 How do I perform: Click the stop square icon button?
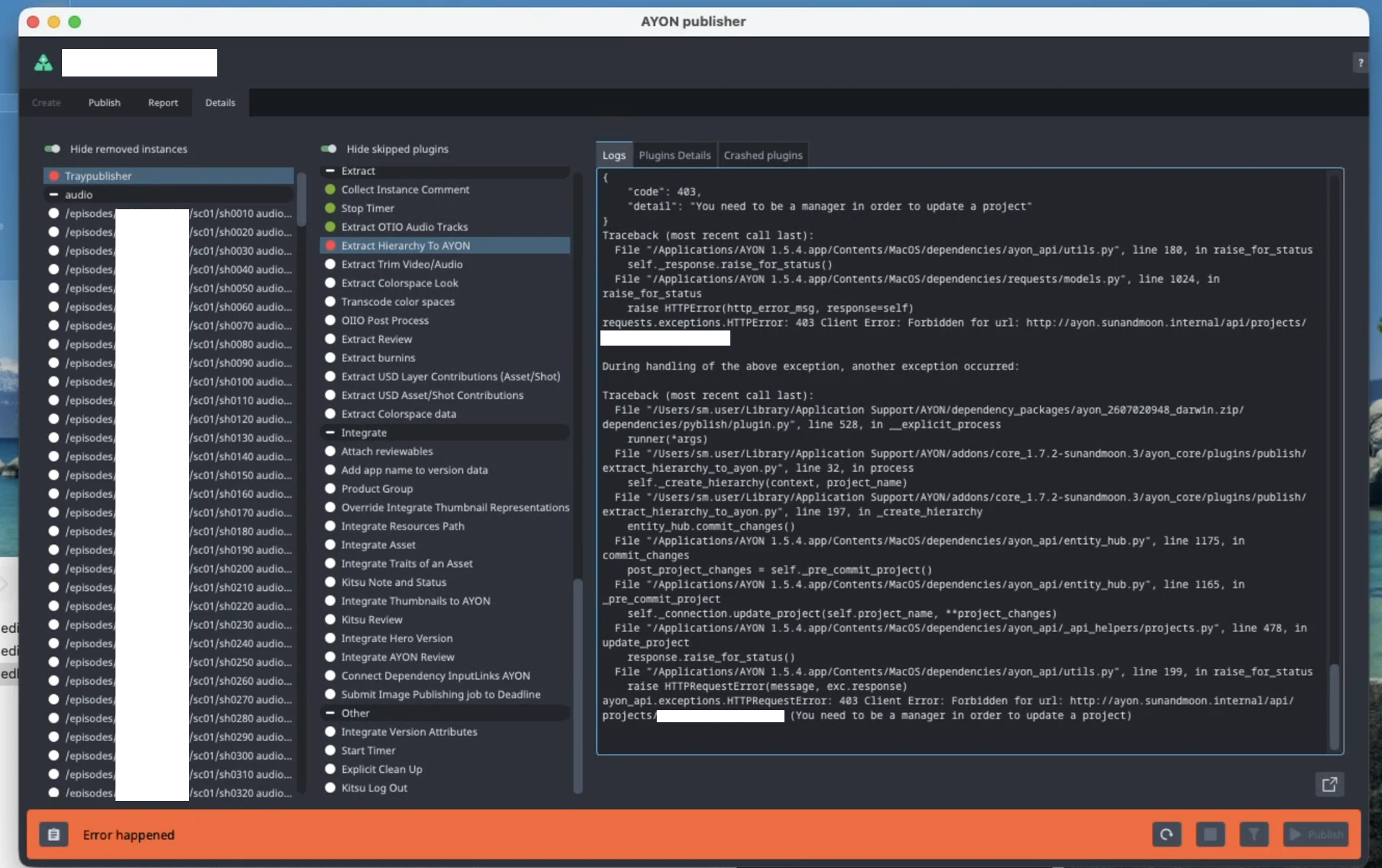tap(1210, 835)
